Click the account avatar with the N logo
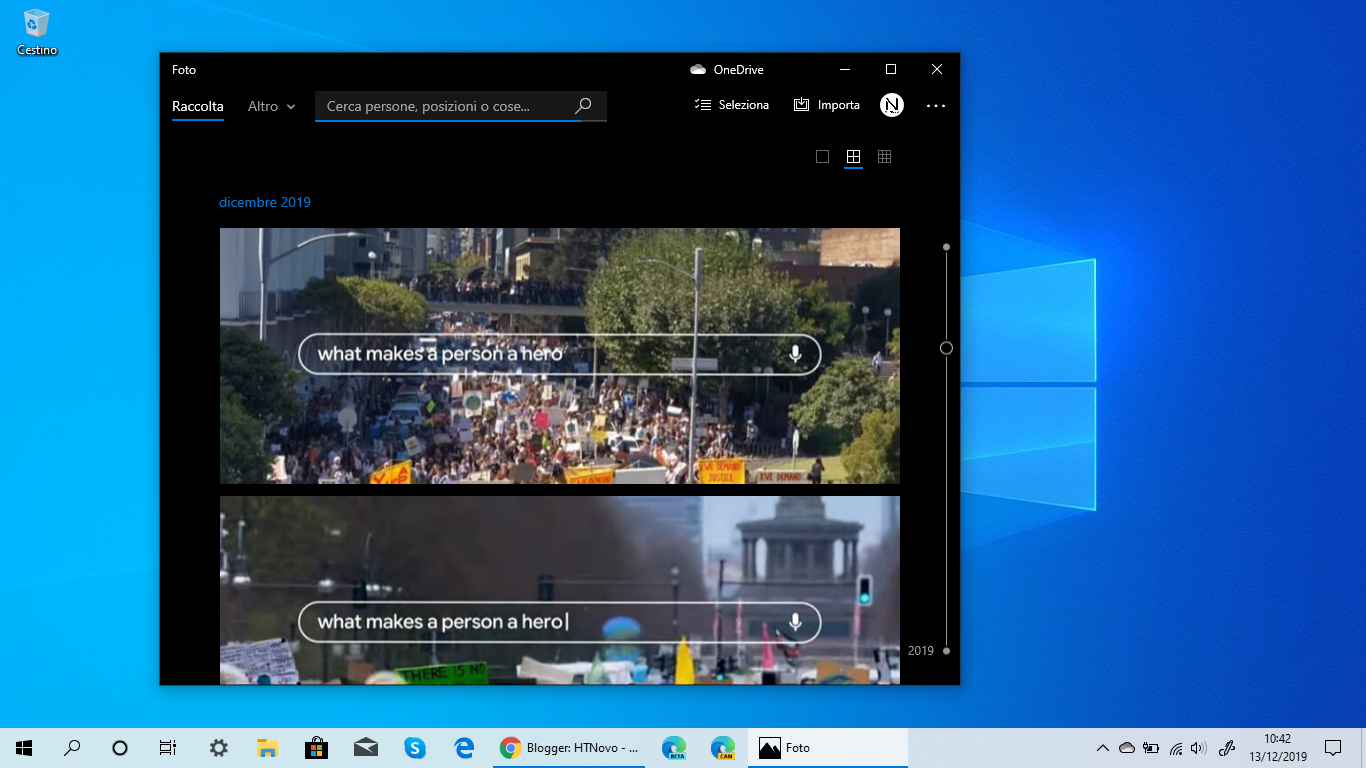Screen dimensions: 1366x768 (891, 105)
